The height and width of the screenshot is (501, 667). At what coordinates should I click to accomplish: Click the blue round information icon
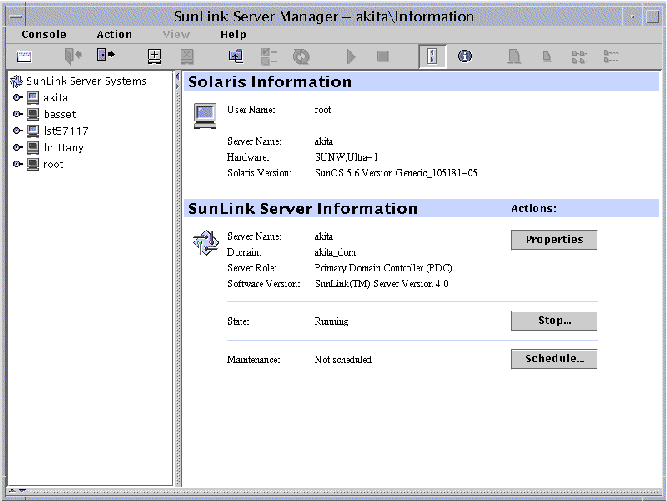click(x=465, y=56)
